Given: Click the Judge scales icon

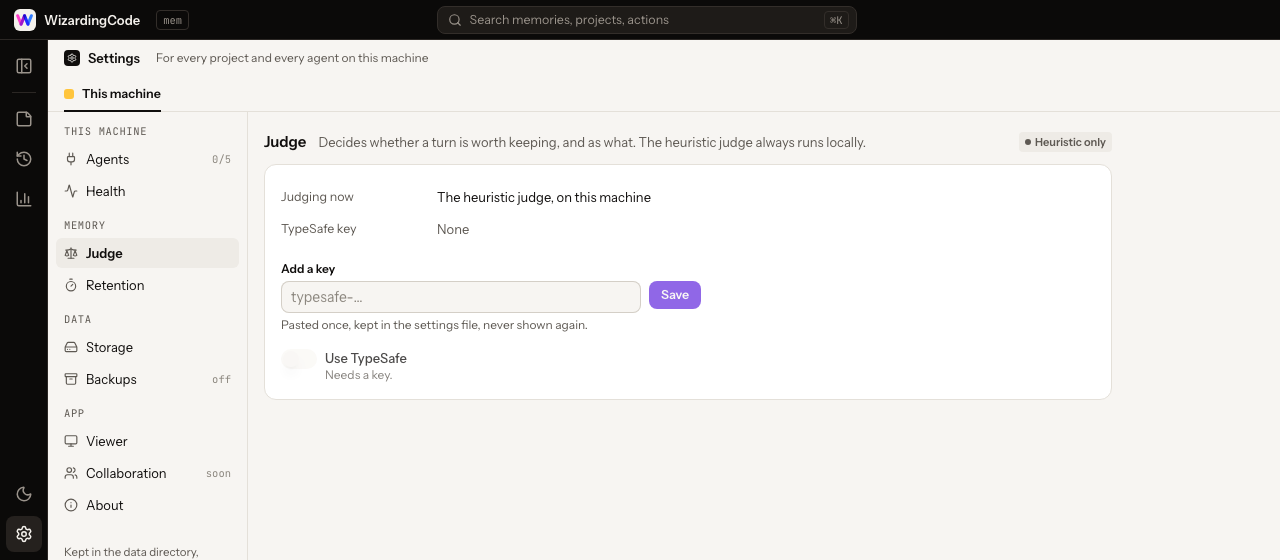Looking at the screenshot, I should tap(71, 253).
